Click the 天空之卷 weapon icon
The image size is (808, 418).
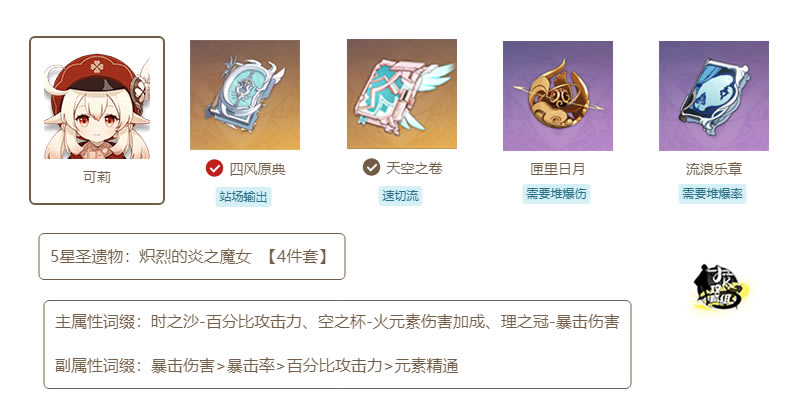click(x=402, y=94)
